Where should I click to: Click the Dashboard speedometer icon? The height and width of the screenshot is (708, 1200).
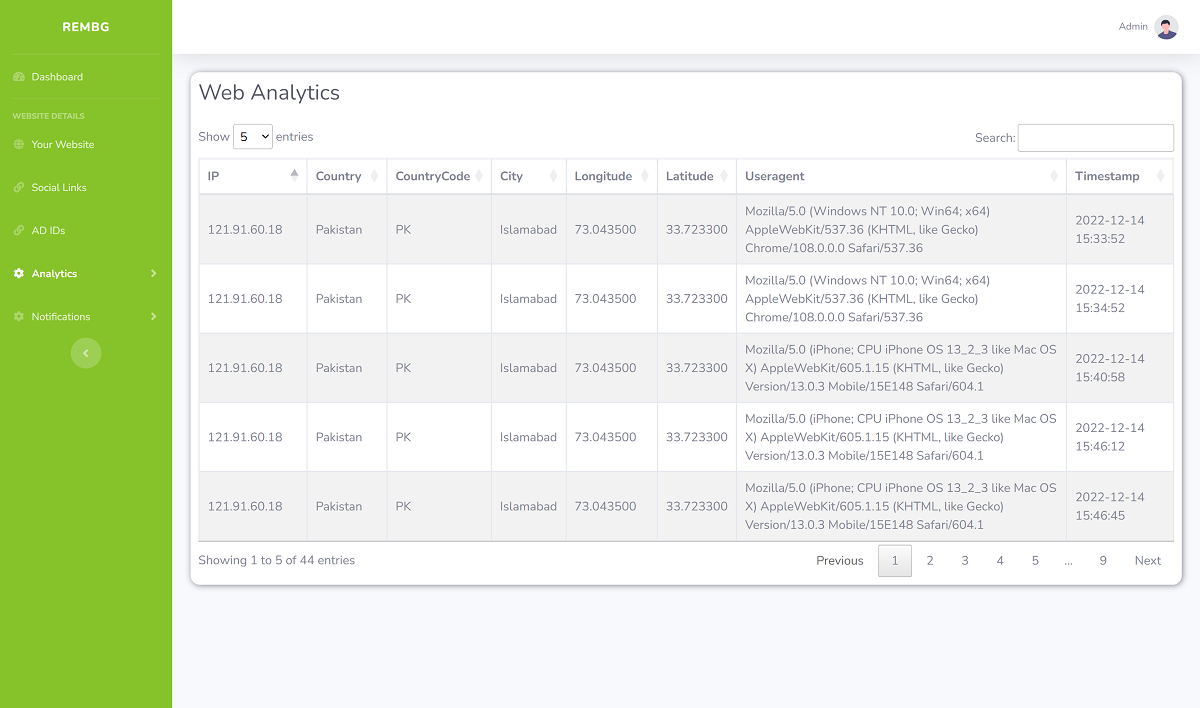click(18, 77)
